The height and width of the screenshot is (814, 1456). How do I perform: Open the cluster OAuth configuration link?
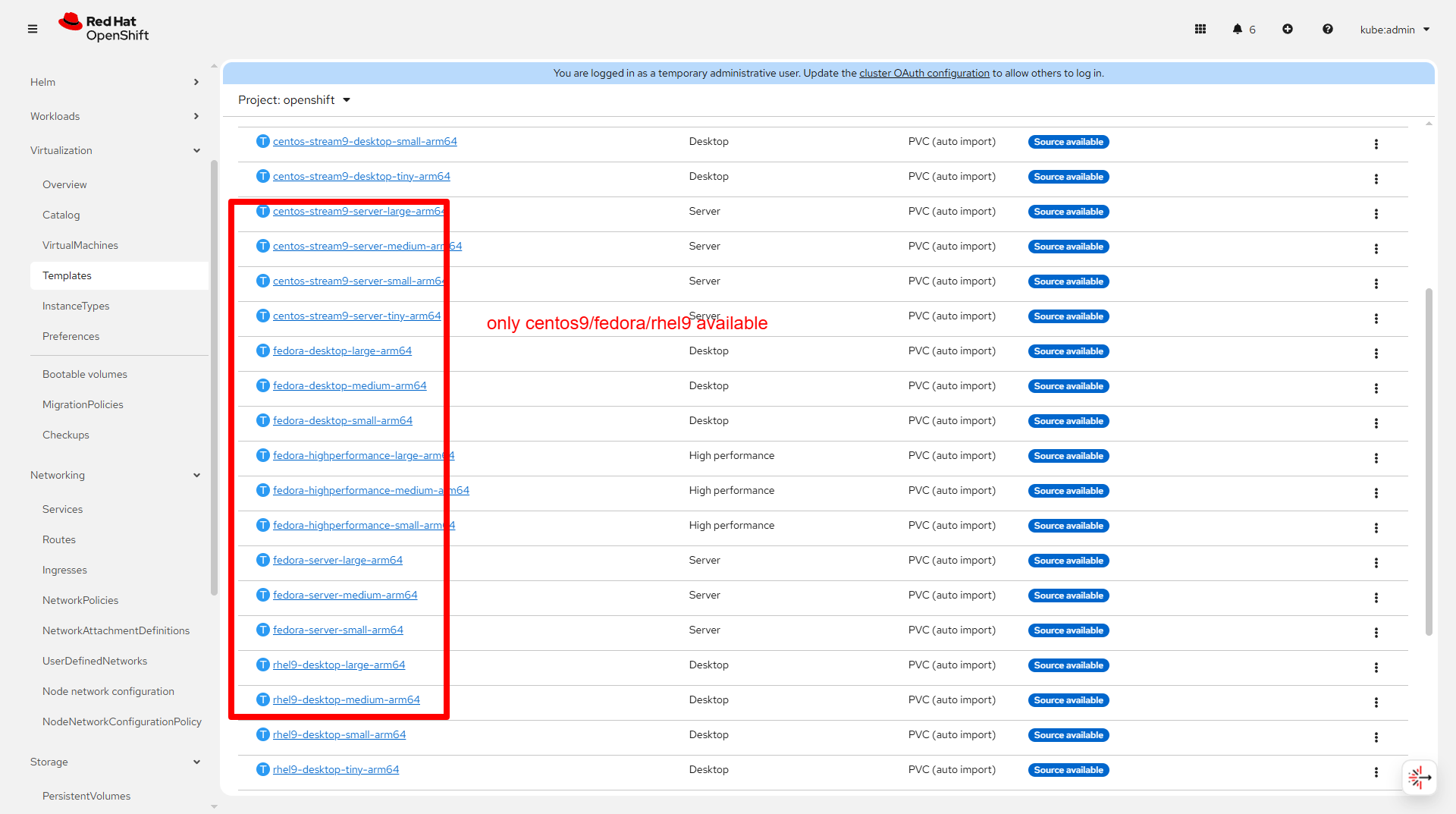(924, 73)
